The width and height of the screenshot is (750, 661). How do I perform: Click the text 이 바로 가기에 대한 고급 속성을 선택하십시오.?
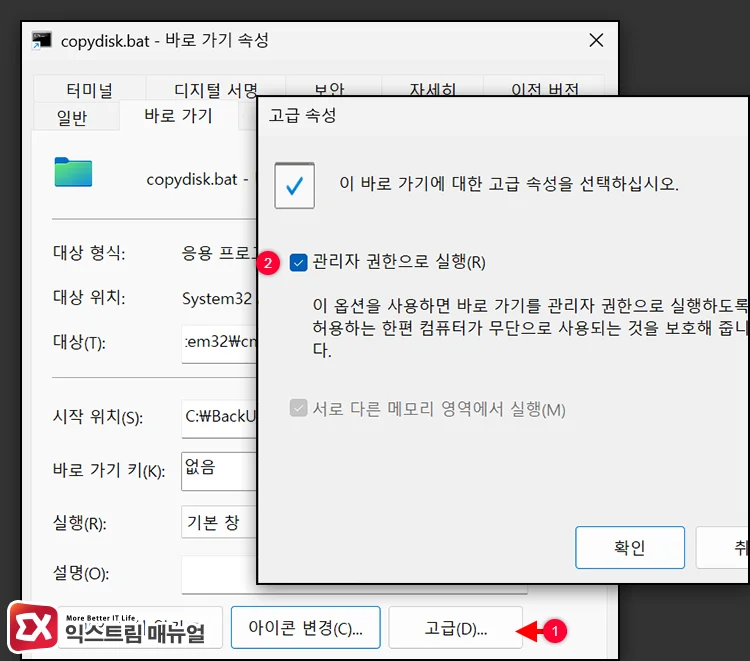(x=509, y=184)
